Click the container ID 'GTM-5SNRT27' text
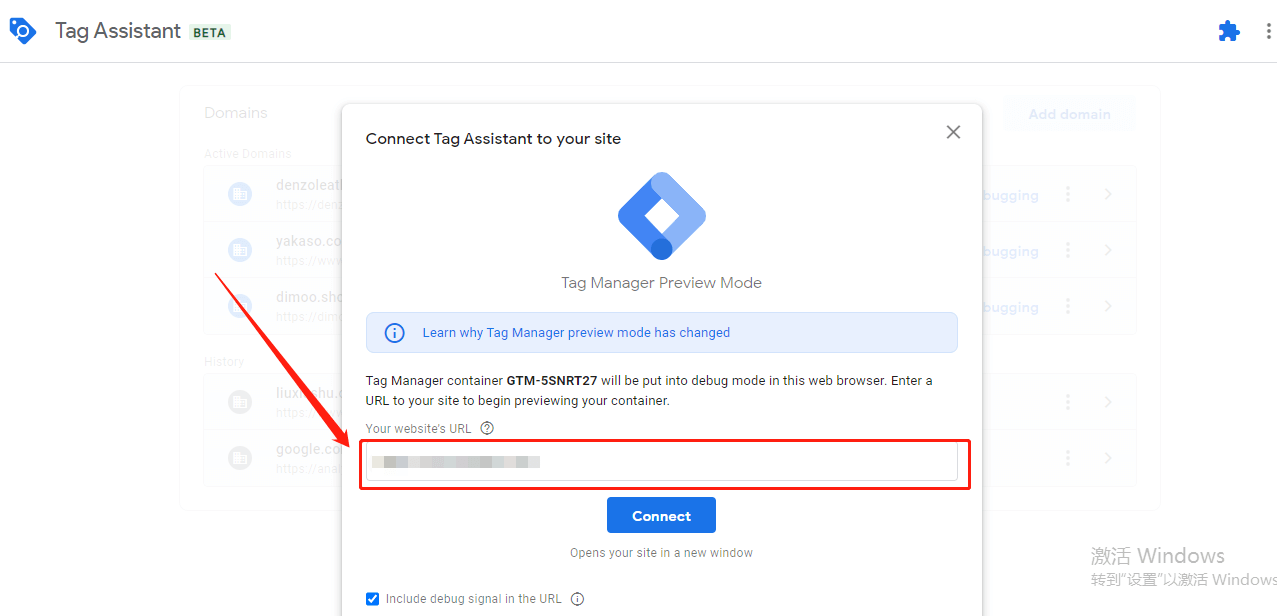This screenshot has height=616, width=1277. pos(552,381)
